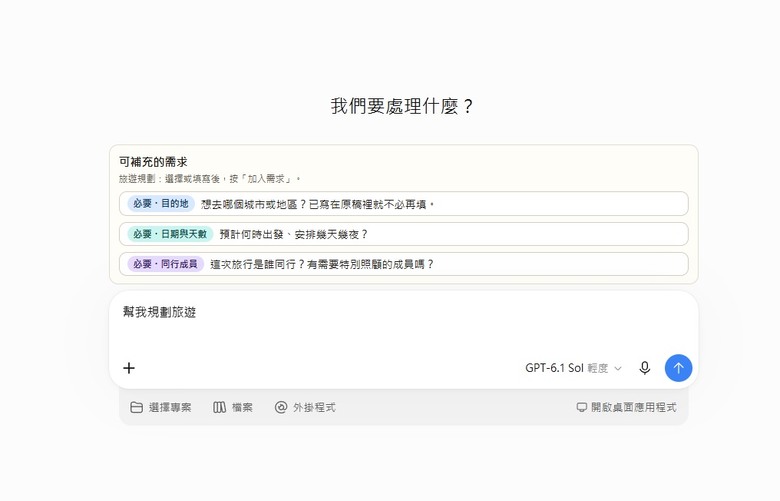
Task: Click the @ icon for 外掛程式
Action: [281, 407]
